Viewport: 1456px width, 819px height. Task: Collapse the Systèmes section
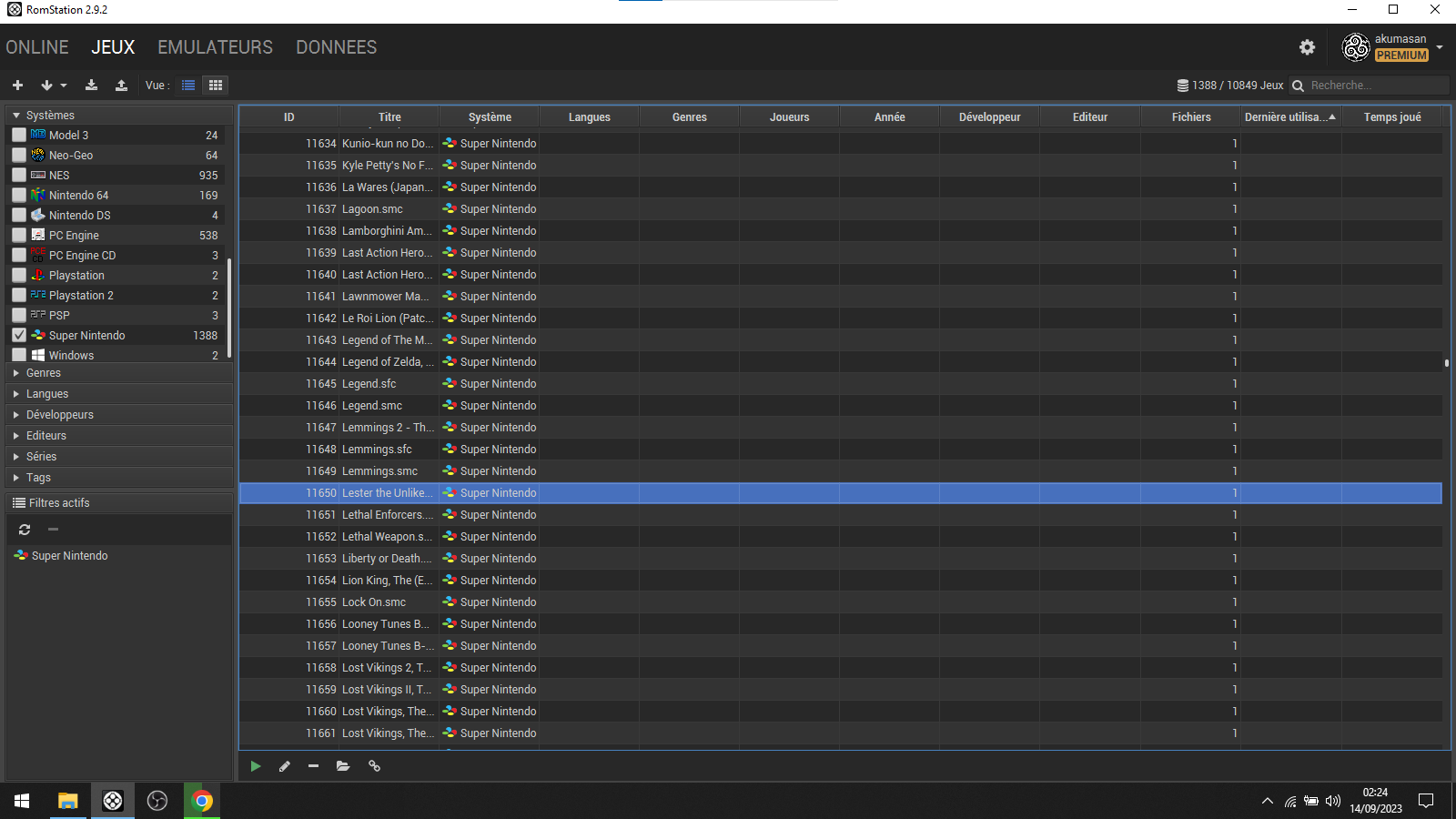tap(119, 116)
